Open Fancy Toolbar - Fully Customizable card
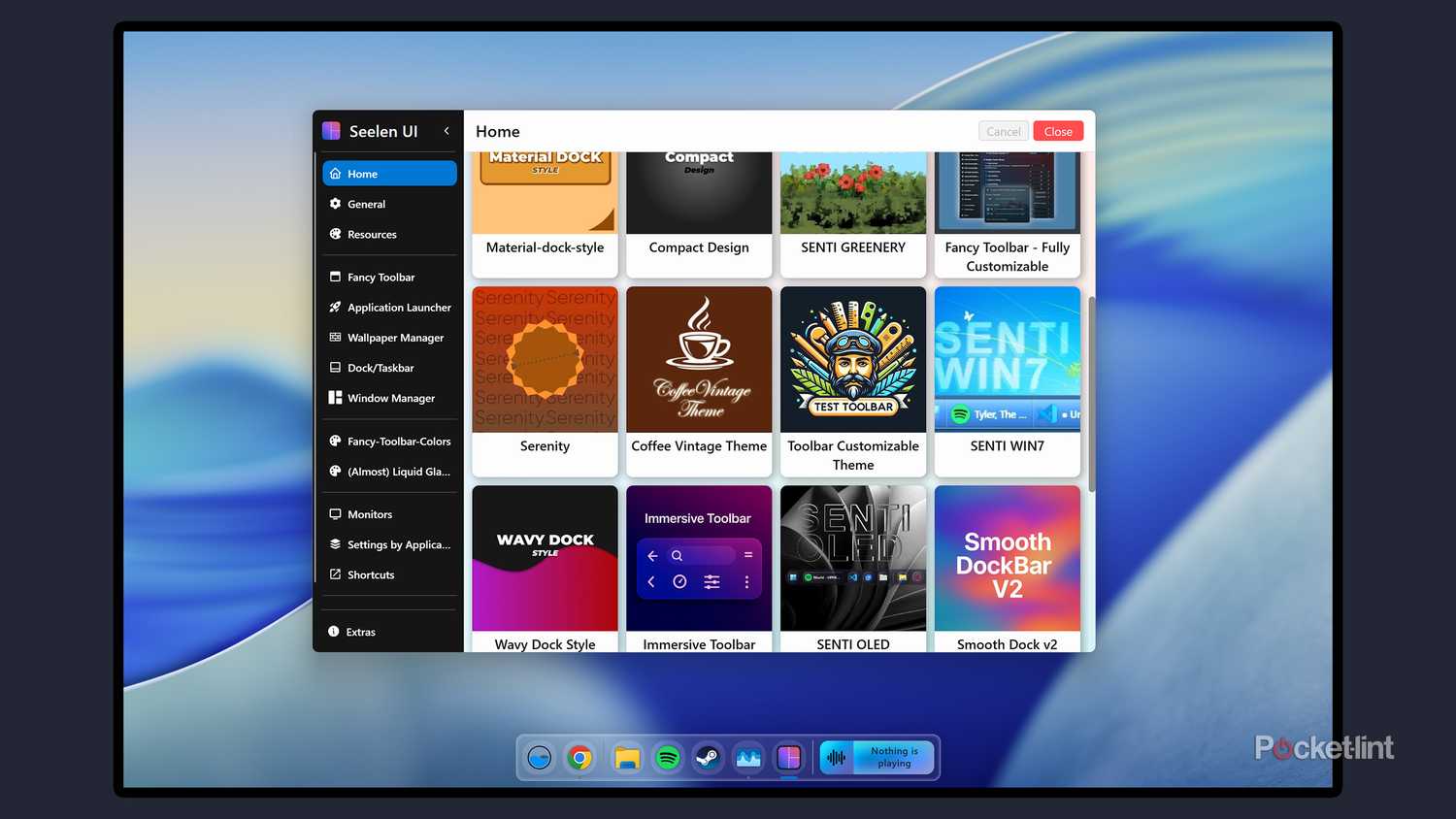 pos(1008,214)
